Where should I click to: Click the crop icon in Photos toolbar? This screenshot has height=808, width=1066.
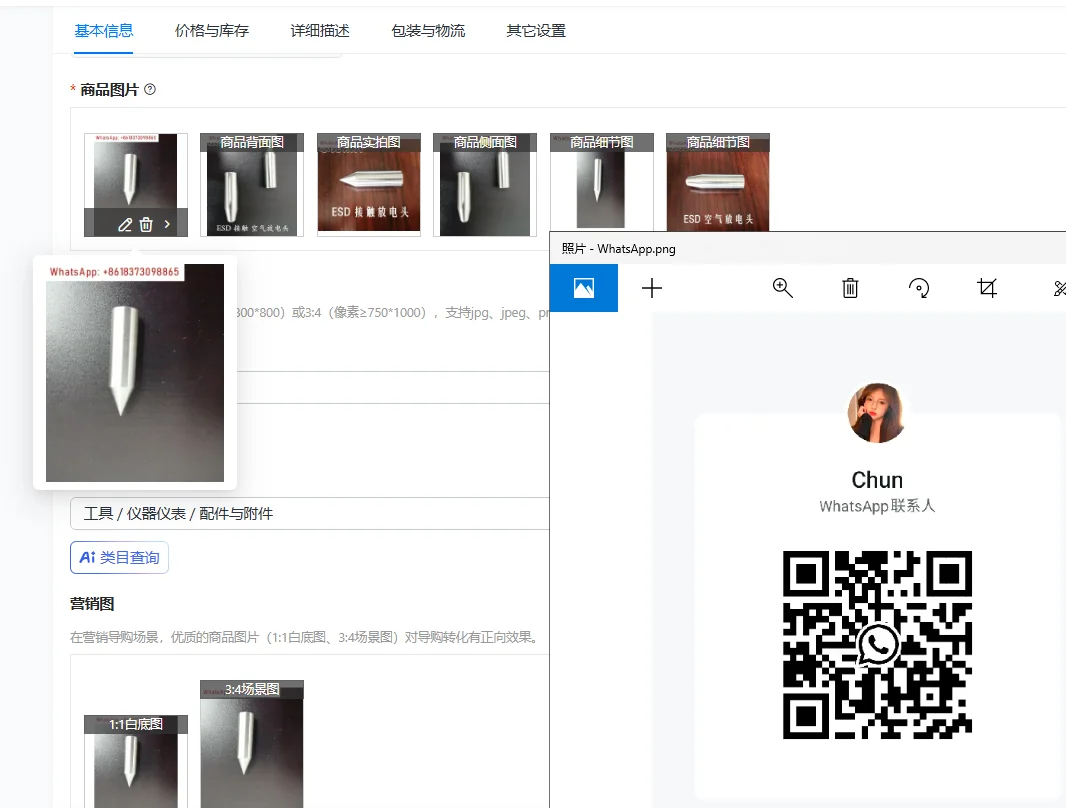point(987,288)
